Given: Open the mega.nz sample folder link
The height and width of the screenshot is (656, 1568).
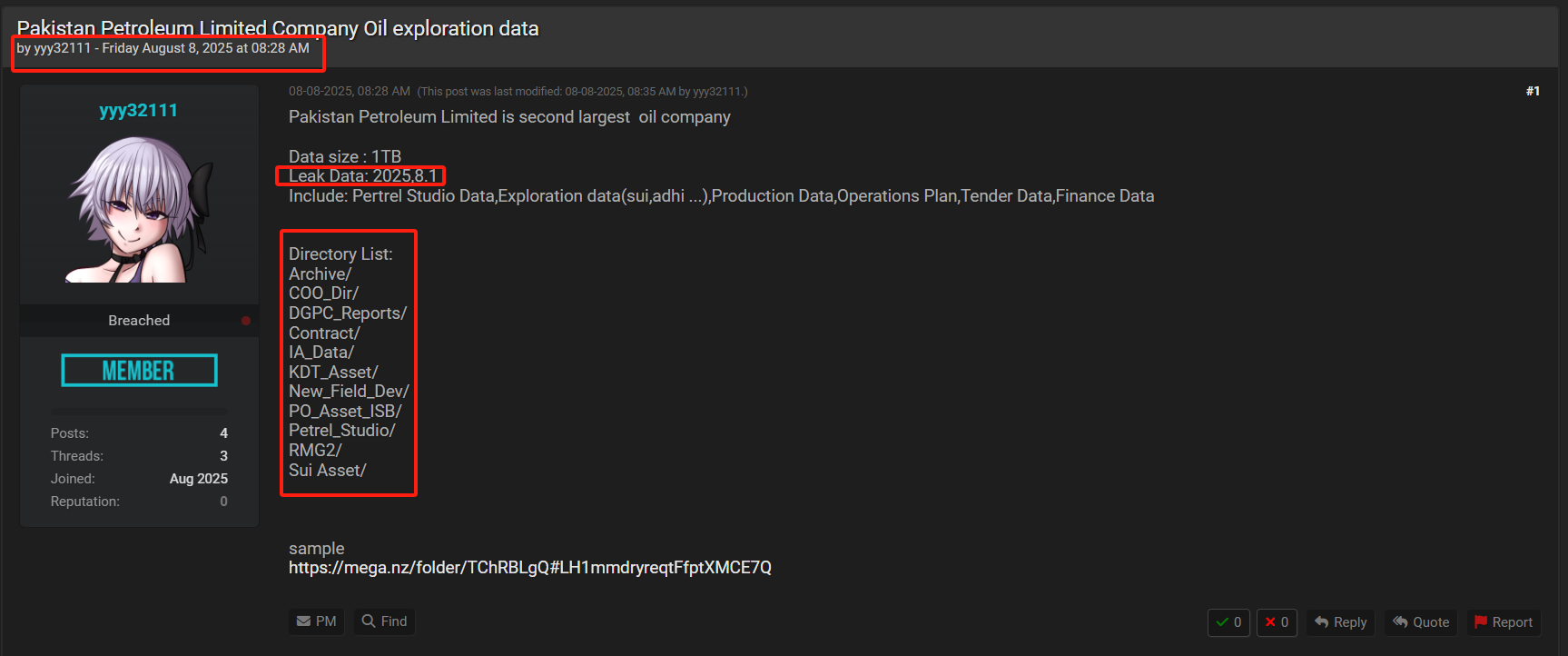Looking at the screenshot, I should (x=529, y=568).
